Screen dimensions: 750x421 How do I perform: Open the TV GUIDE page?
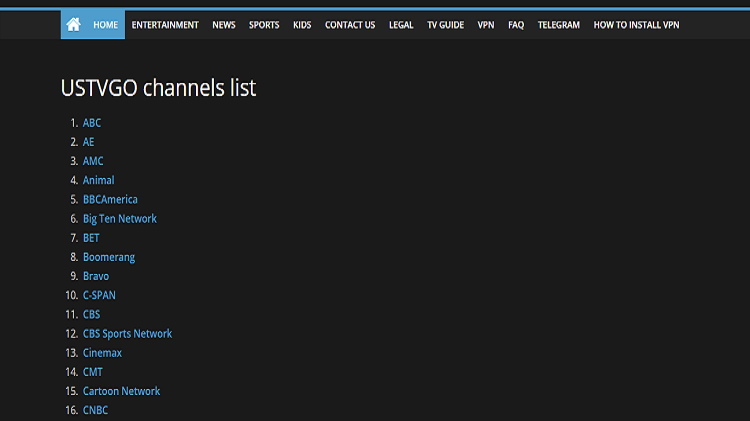click(445, 25)
